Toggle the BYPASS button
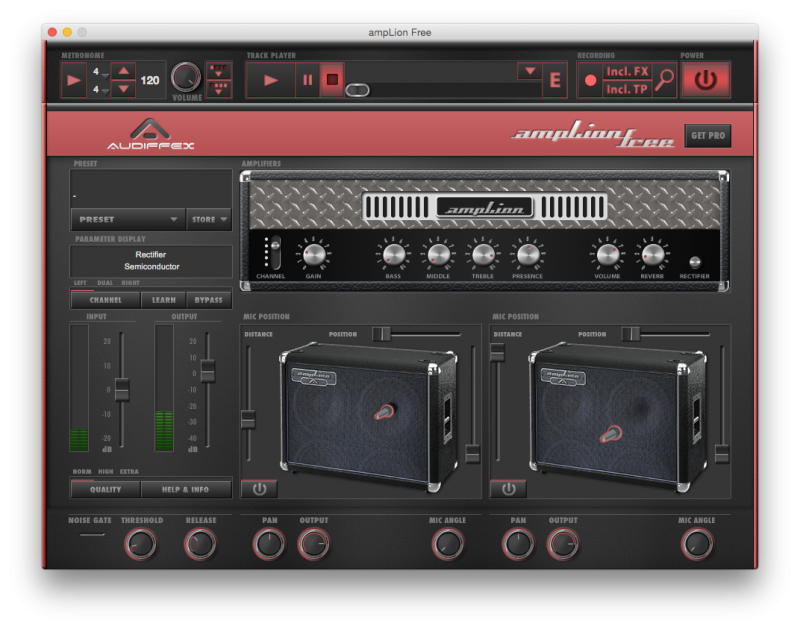This screenshot has height=629, width=800. click(209, 300)
